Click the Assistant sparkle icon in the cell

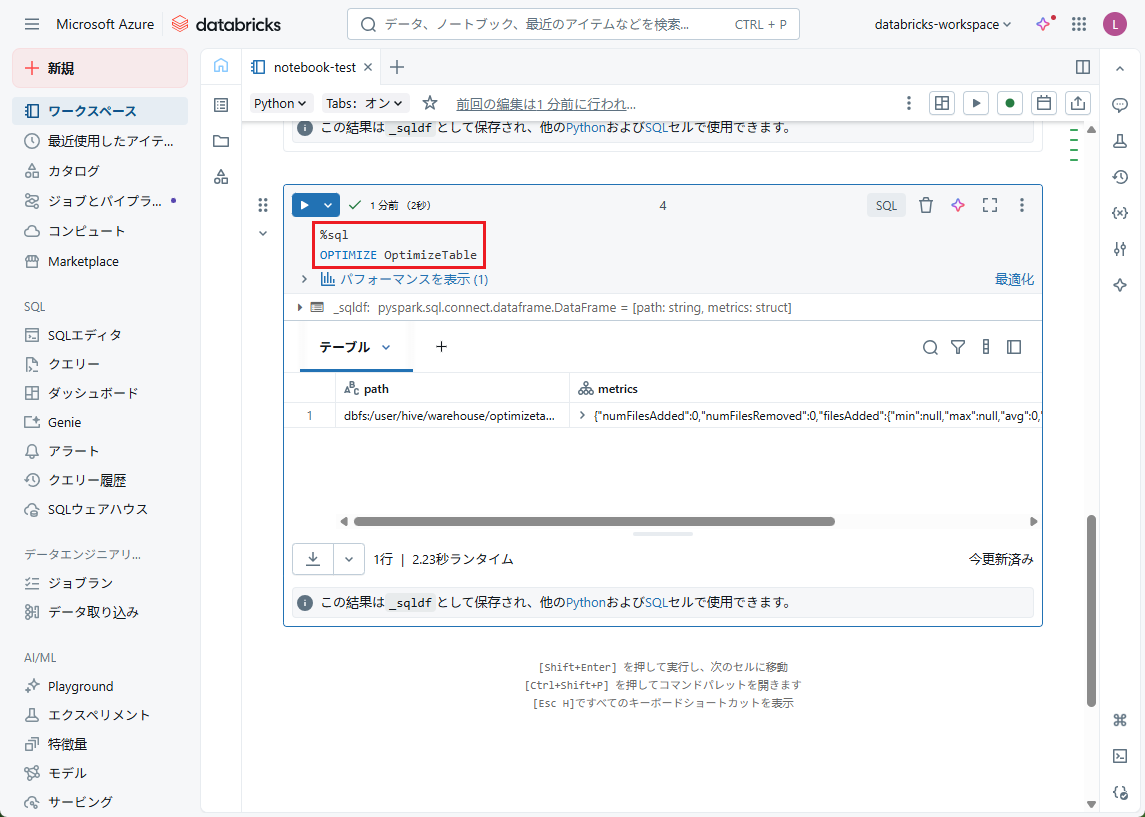click(958, 205)
